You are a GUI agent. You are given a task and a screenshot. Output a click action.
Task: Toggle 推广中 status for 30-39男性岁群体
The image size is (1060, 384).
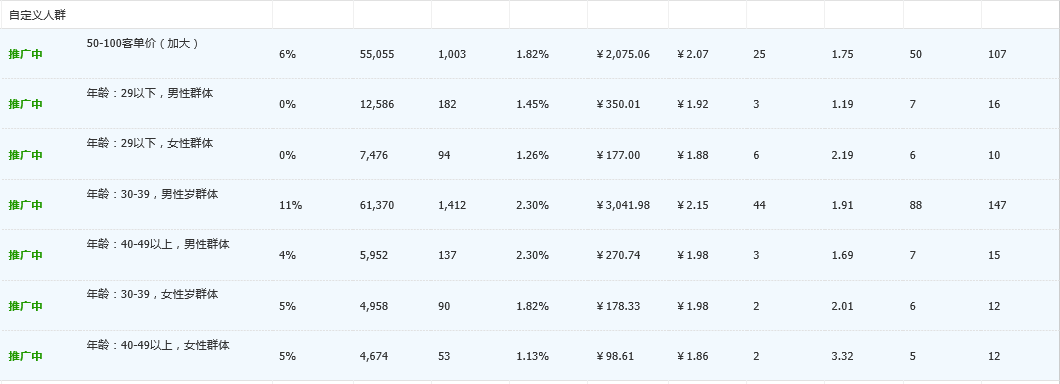(x=25, y=205)
